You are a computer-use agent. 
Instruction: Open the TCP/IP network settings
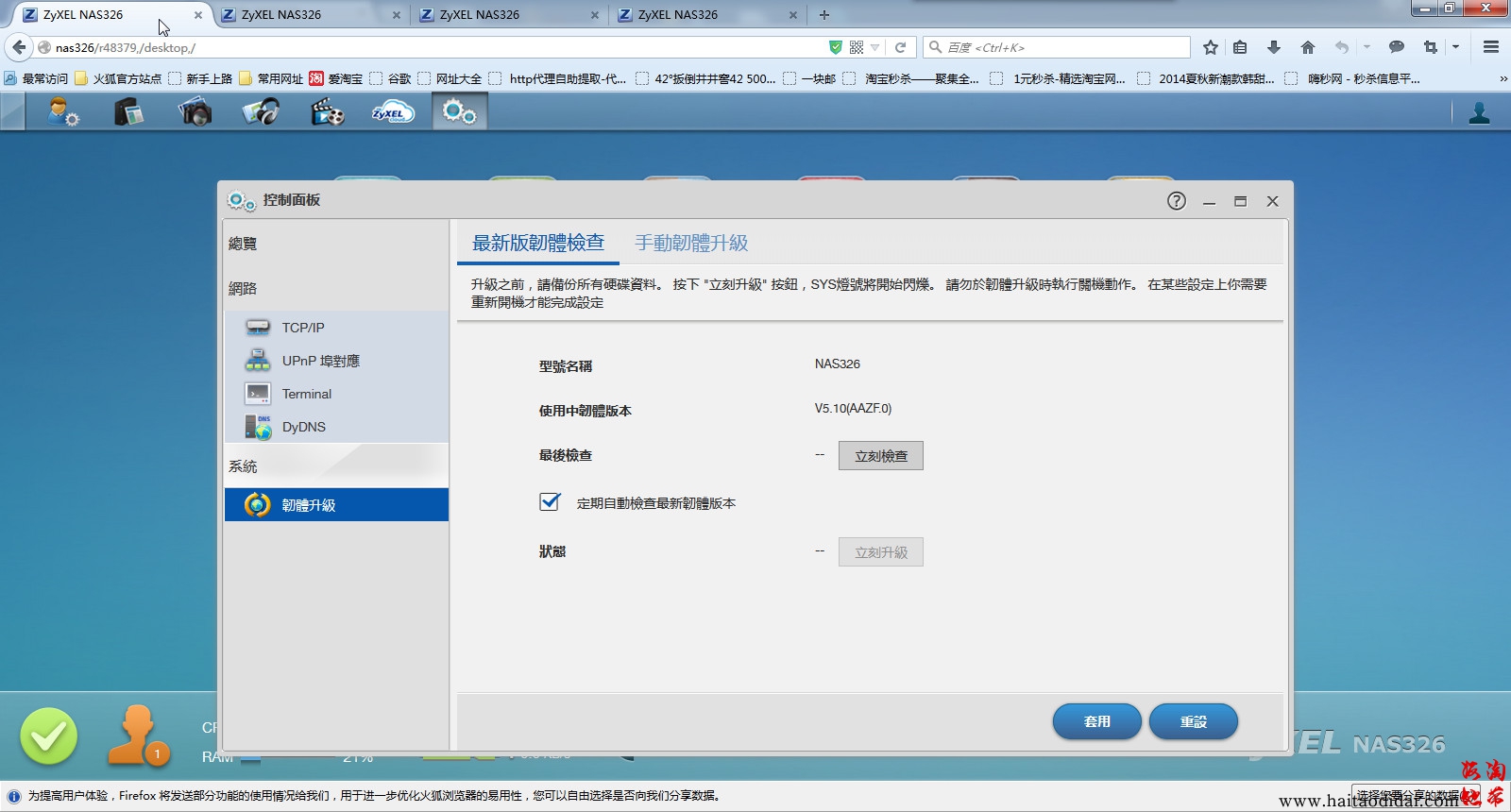302,328
